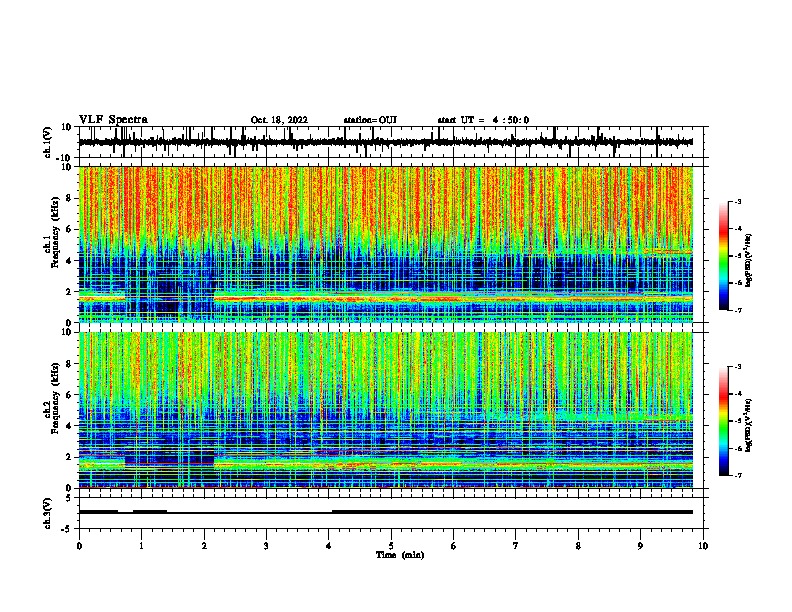Click time axis tick label "2"
Viewport: 792px width, 612px height.
coord(204,546)
